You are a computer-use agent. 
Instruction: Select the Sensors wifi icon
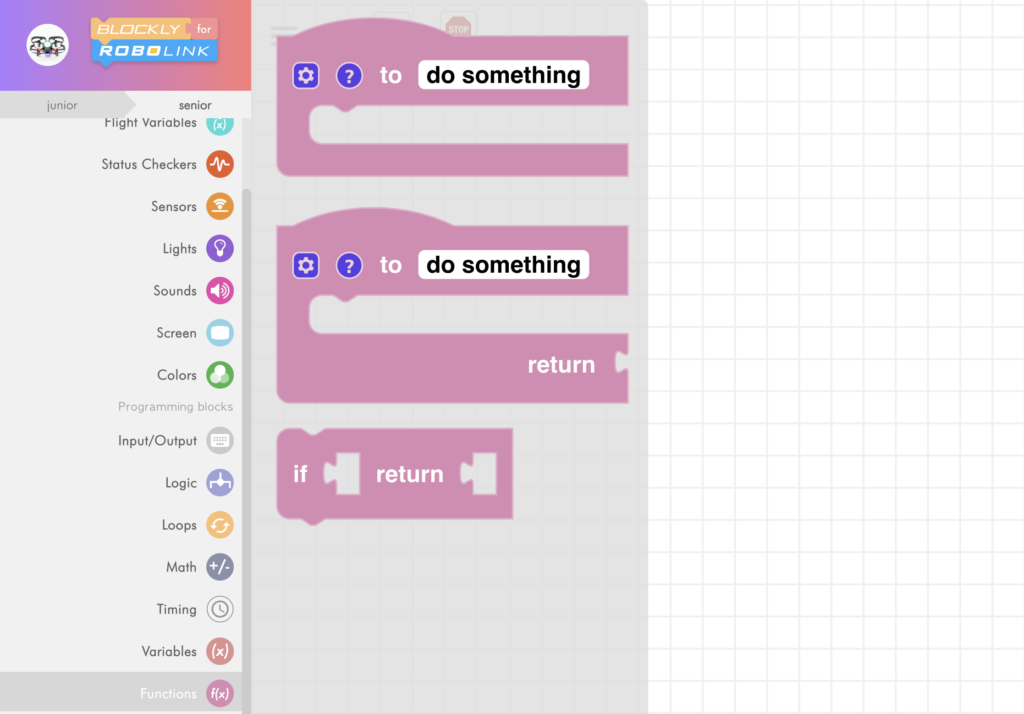click(220, 206)
